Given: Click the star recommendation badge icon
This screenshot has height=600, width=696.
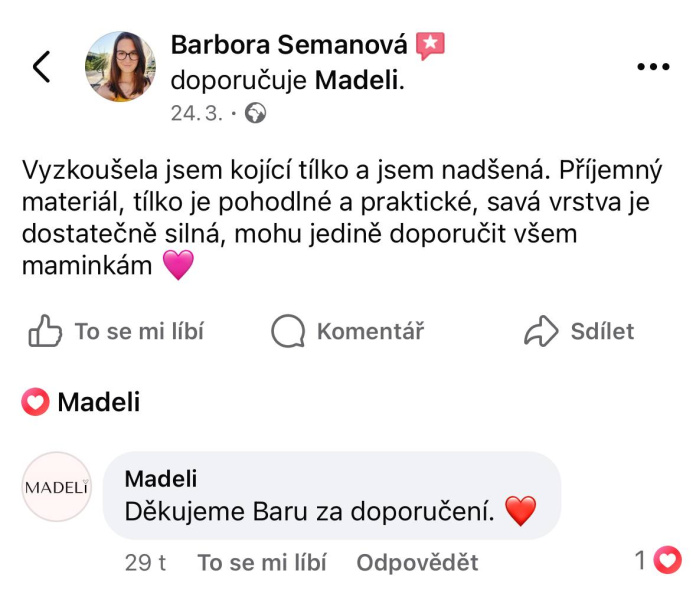Looking at the screenshot, I should (x=431, y=45).
